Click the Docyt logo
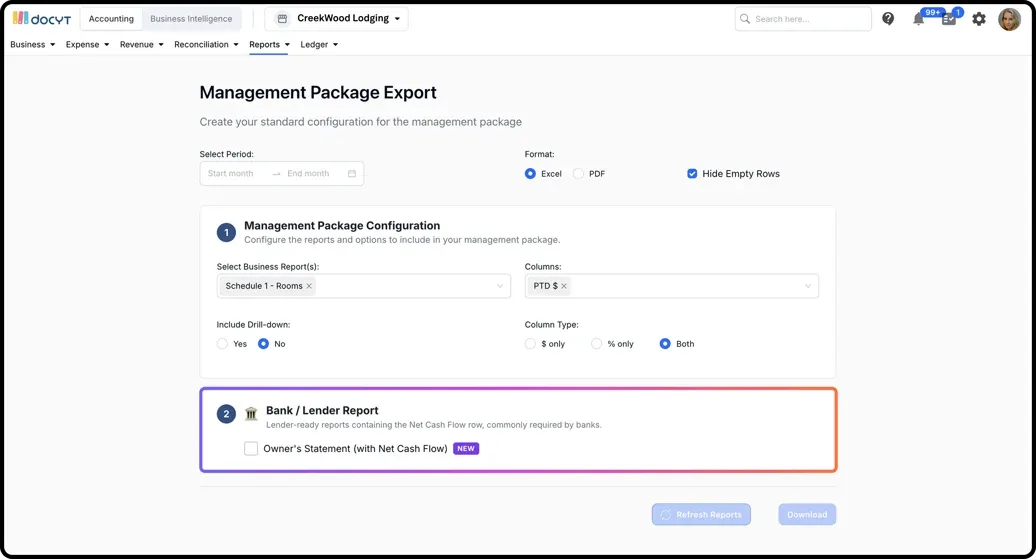Image resolution: width=1036 pixels, height=559 pixels. (x=42, y=19)
